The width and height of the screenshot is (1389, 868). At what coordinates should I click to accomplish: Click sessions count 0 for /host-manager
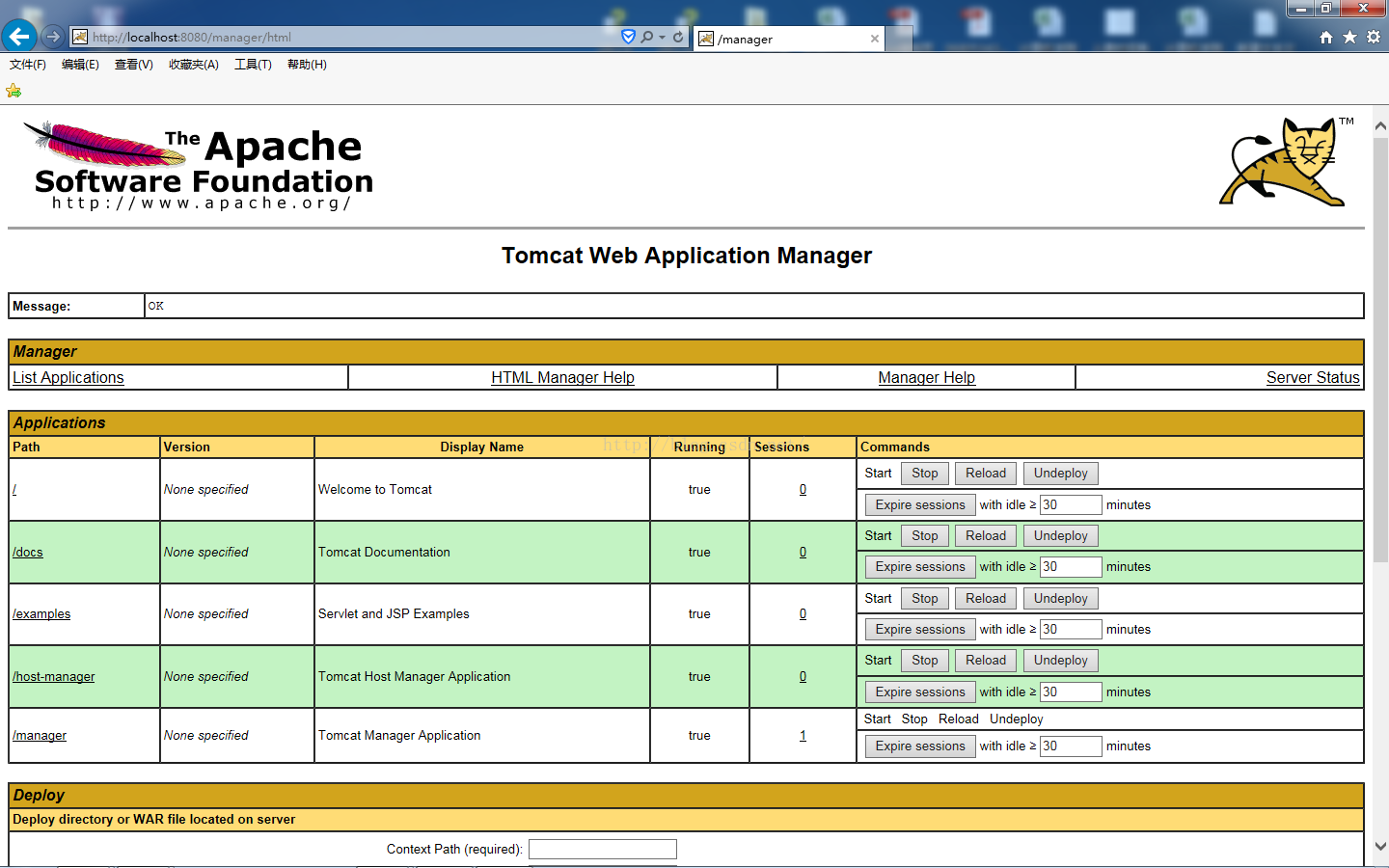(x=803, y=677)
